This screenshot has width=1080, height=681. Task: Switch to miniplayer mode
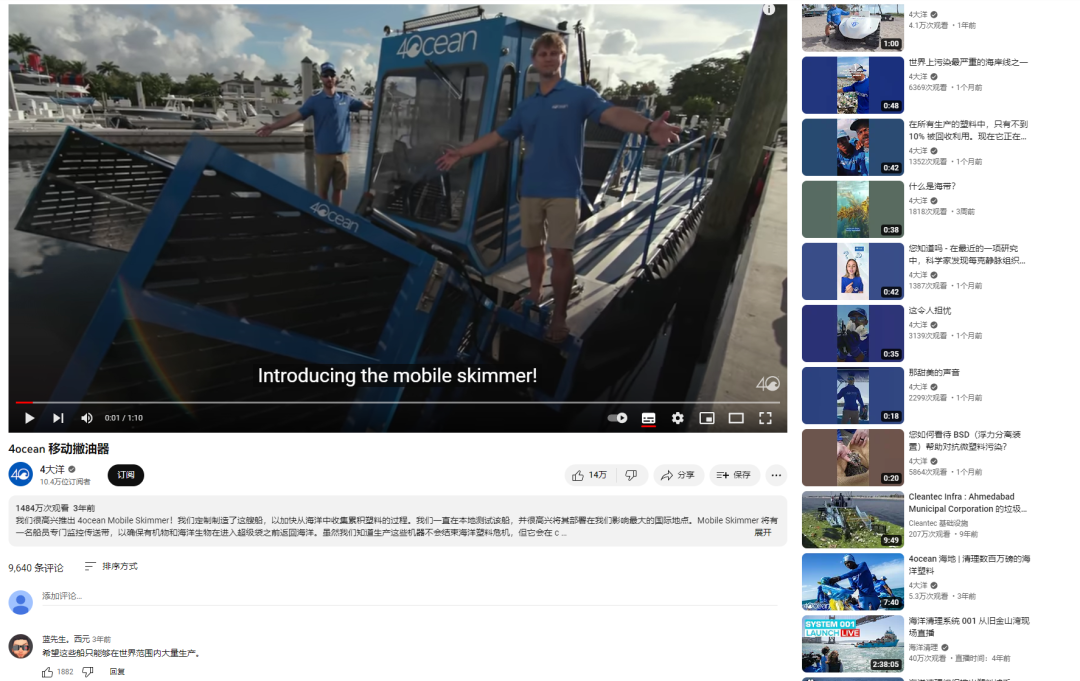tap(707, 418)
